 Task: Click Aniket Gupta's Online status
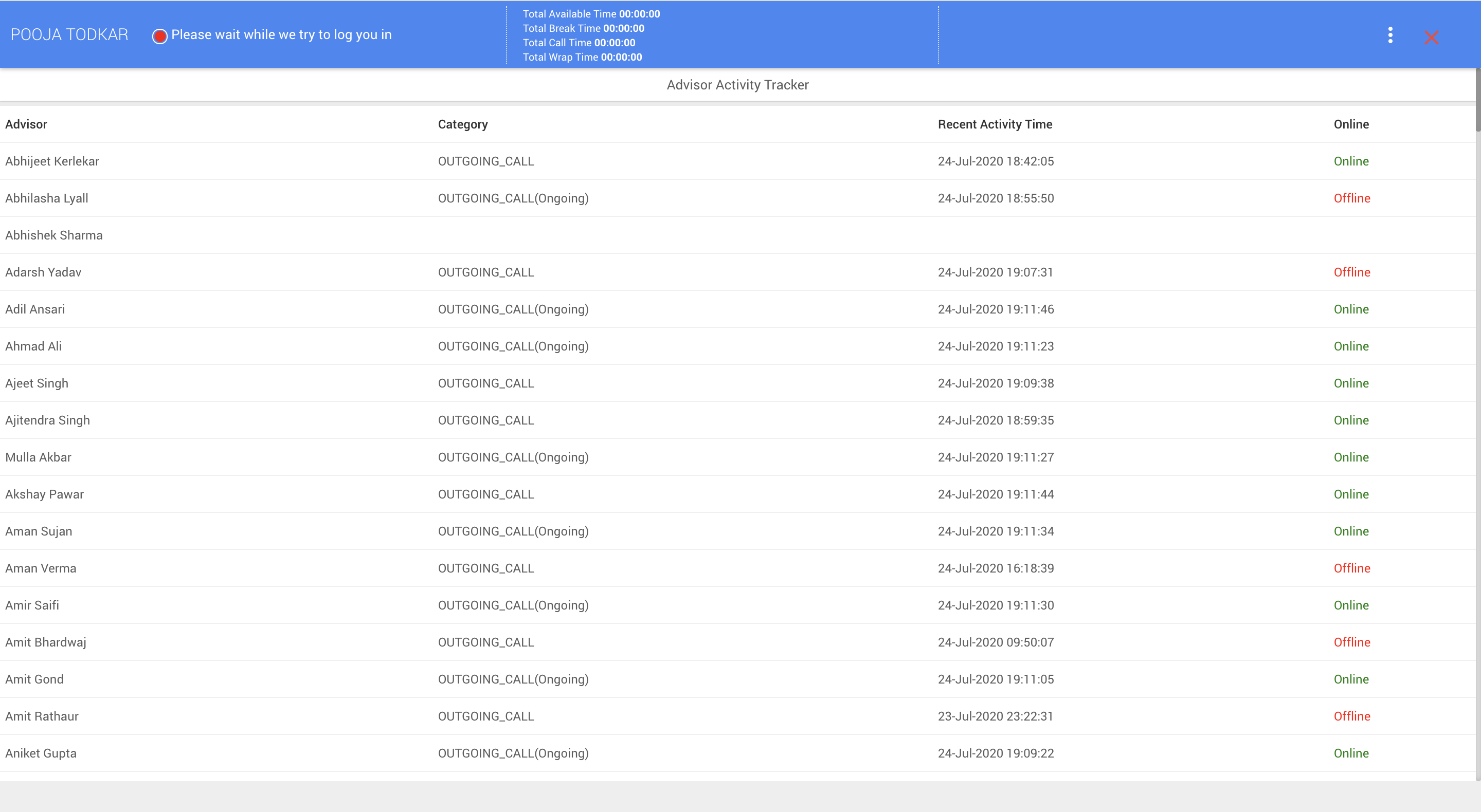coord(1351,753)
